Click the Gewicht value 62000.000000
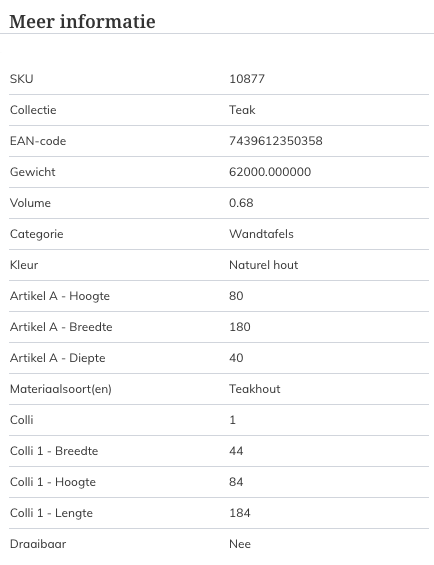This screenshot has height=565, width=434. coord(270,172)
